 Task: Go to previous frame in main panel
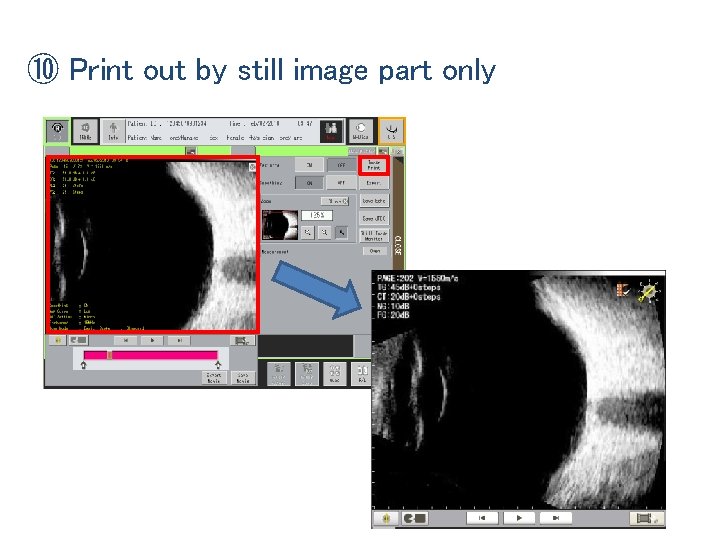coord(125,340)
